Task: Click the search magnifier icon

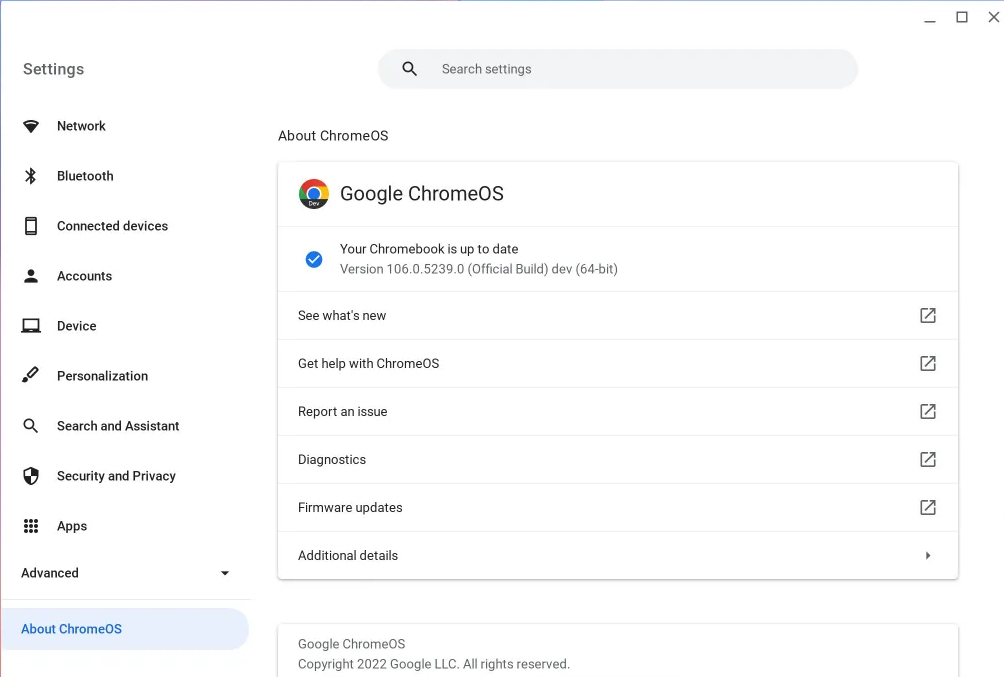Action: click(x=409, y=68)
